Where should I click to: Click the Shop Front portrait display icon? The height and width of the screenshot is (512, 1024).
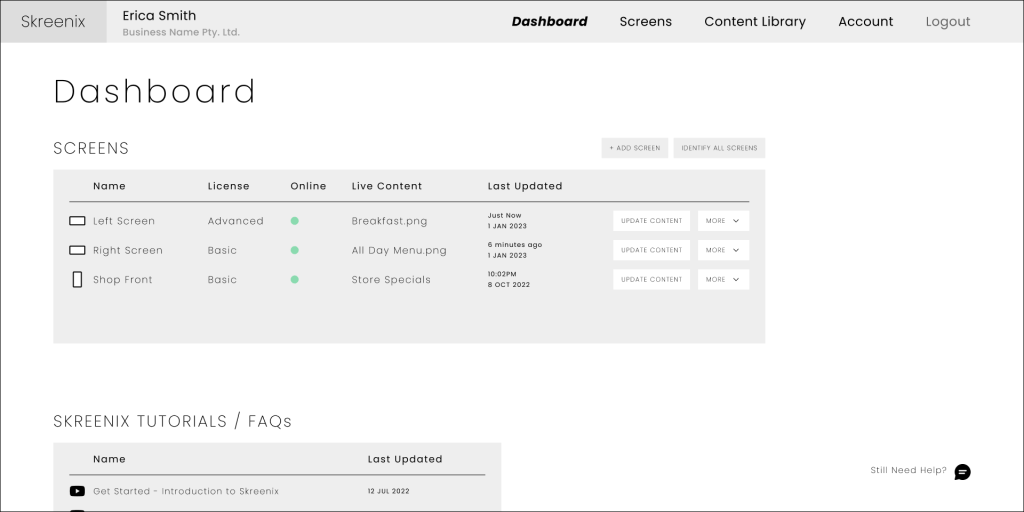(x=77, y=280)
